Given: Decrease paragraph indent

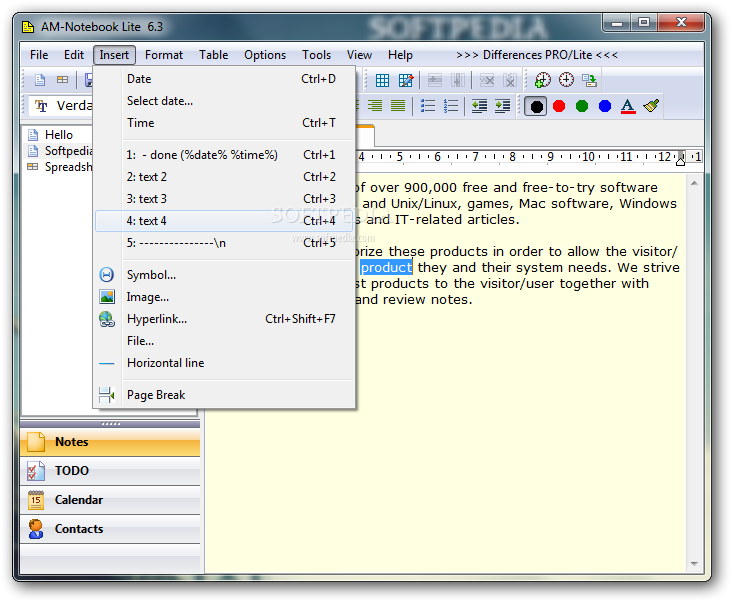Looking at the screenshot, I should (479, 106).
